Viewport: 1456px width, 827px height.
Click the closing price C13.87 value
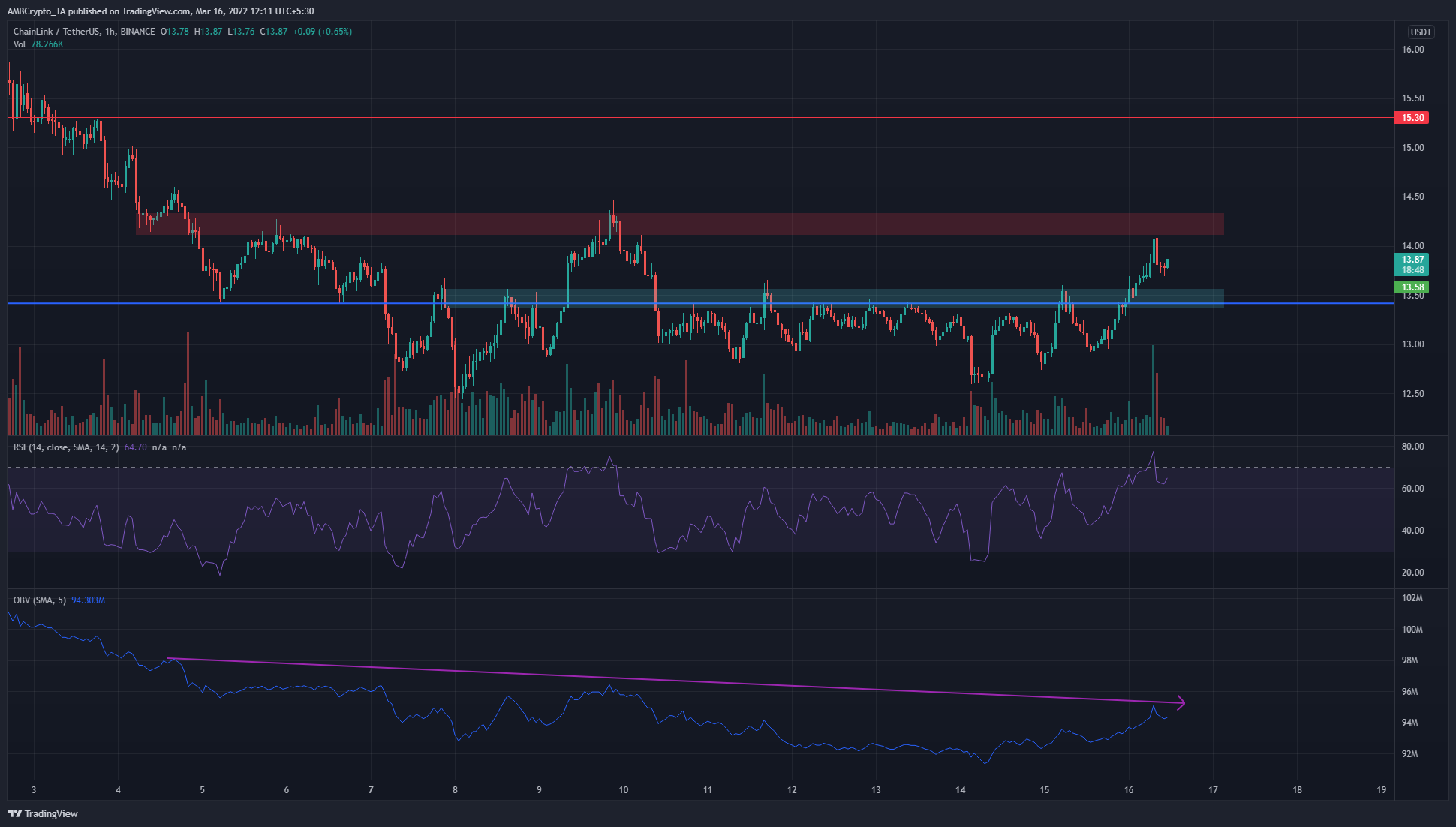(x=274, y=32)
